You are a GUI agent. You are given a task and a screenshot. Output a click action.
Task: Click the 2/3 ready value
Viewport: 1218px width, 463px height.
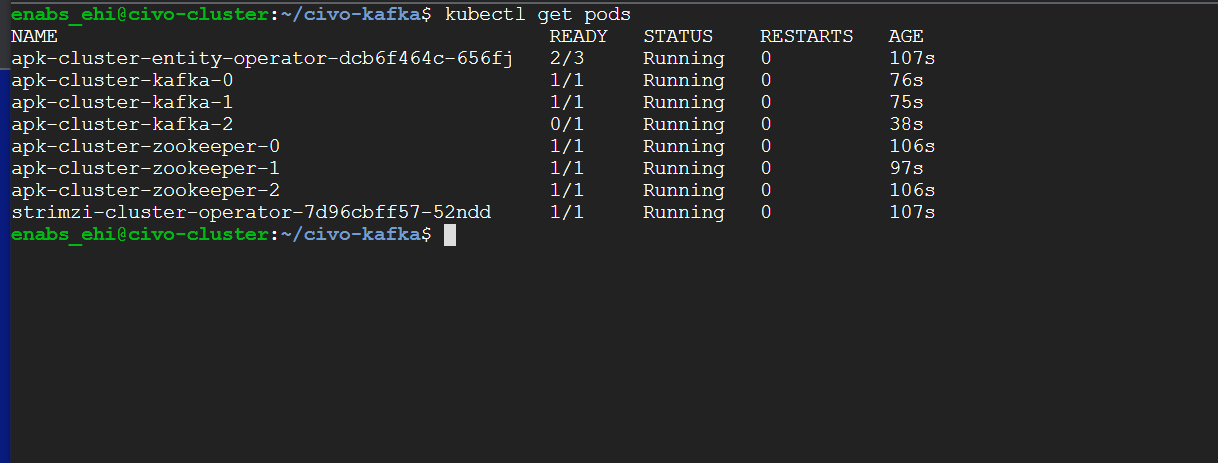point(567,58)
